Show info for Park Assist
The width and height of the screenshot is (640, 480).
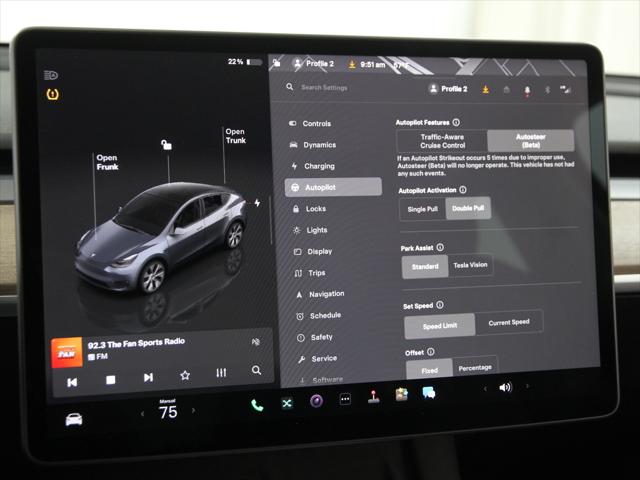point(440,247)
